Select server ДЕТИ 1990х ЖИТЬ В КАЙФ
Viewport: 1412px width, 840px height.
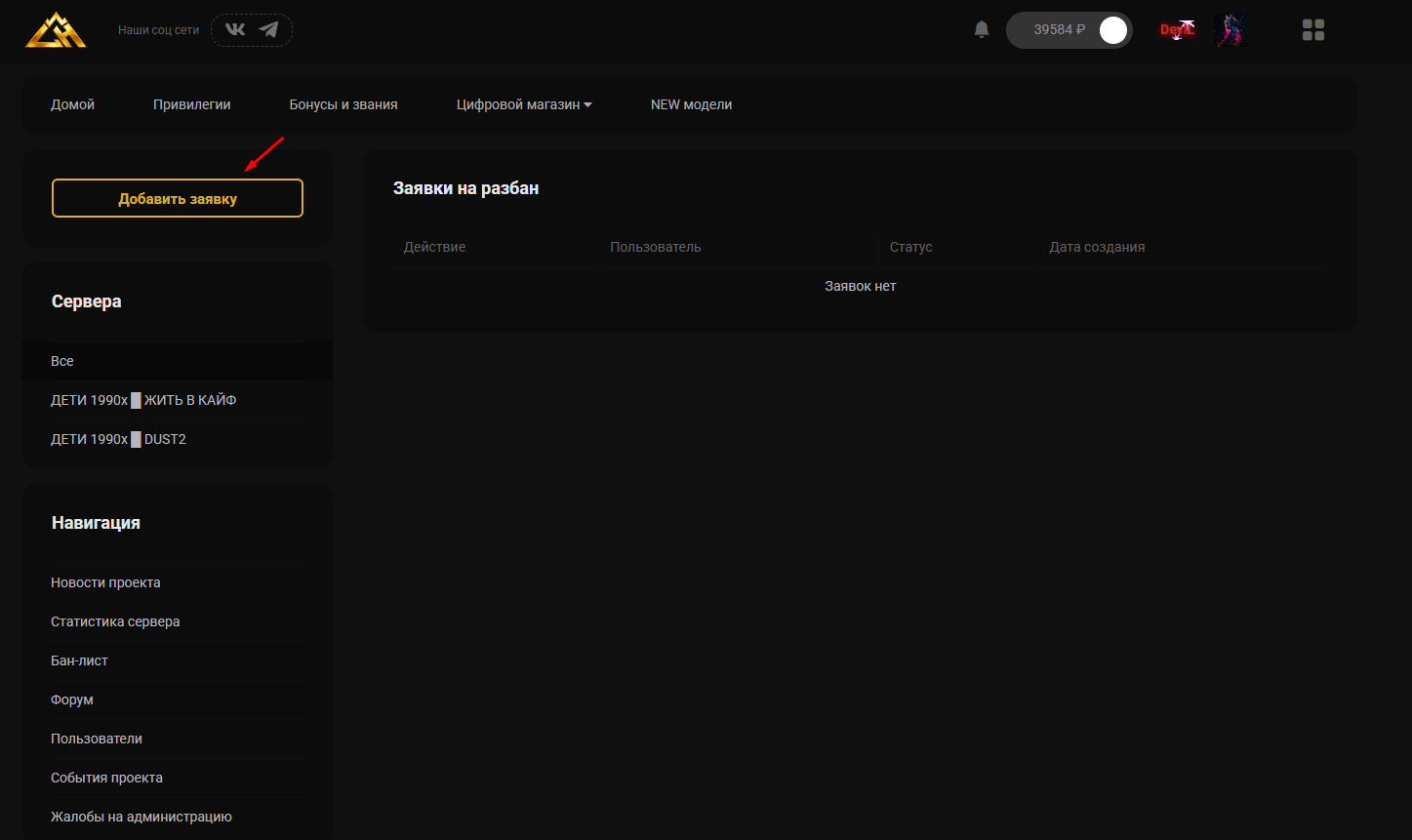click(178, 400)
